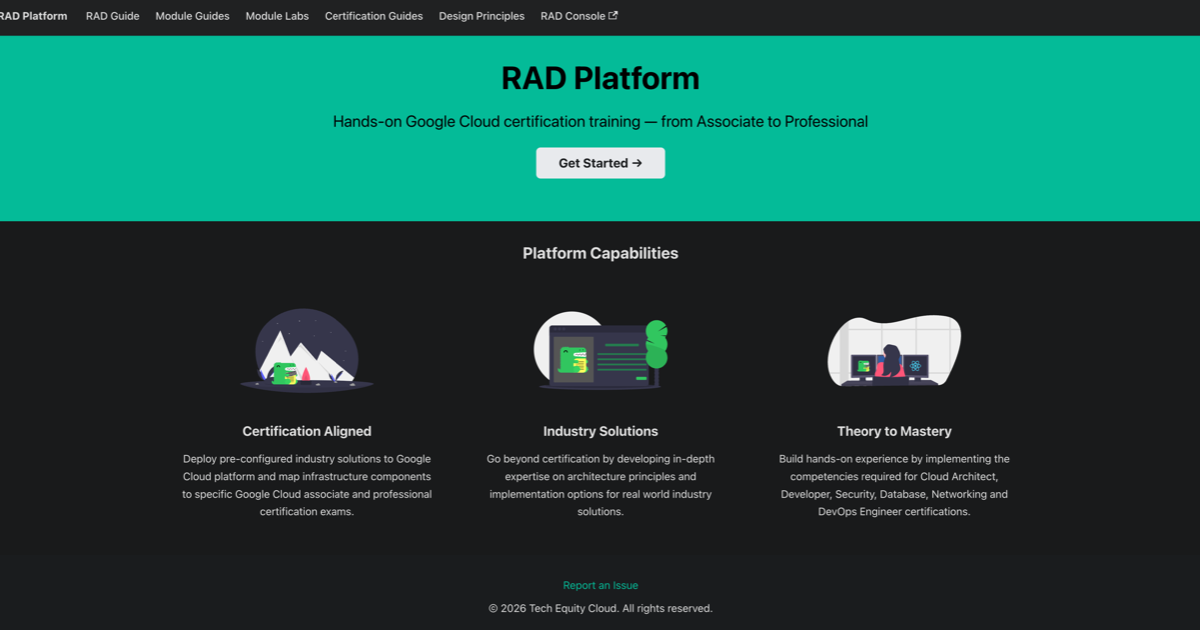Click the RAD Platform hero title
The height and width of the screenshot is (630, 1200).
(x=600, y=78)
